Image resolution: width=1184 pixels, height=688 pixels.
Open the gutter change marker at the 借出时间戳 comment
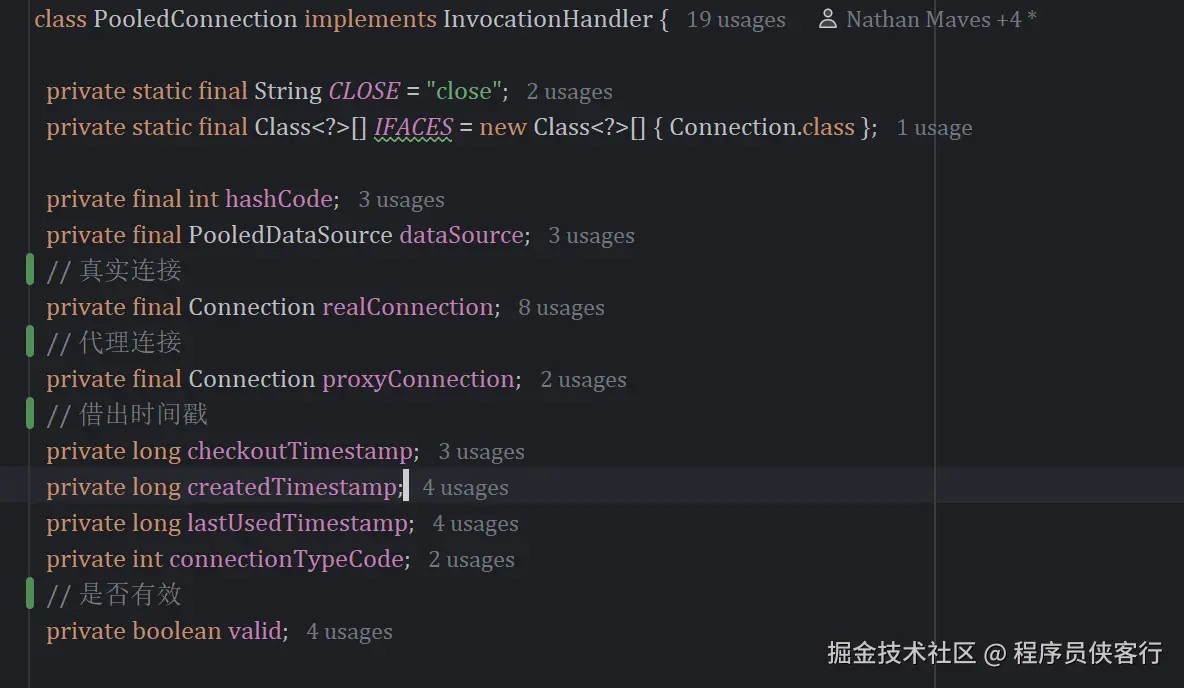[30, 414]
